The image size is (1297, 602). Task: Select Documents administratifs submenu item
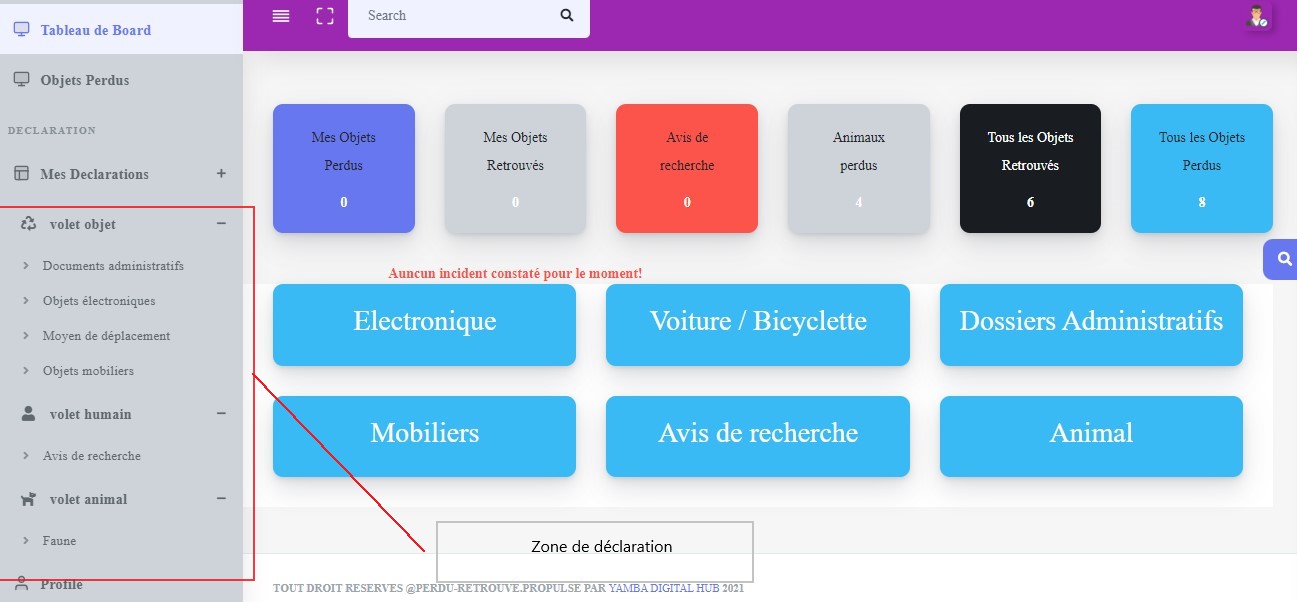click(x=113, y=266)
